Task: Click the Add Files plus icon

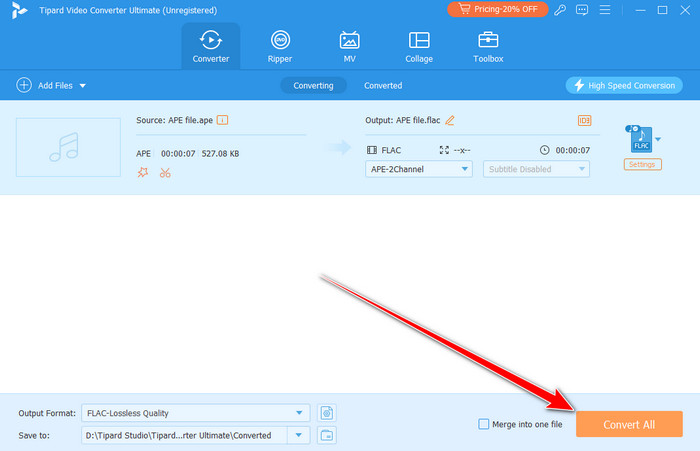Action: click(24, 85)
